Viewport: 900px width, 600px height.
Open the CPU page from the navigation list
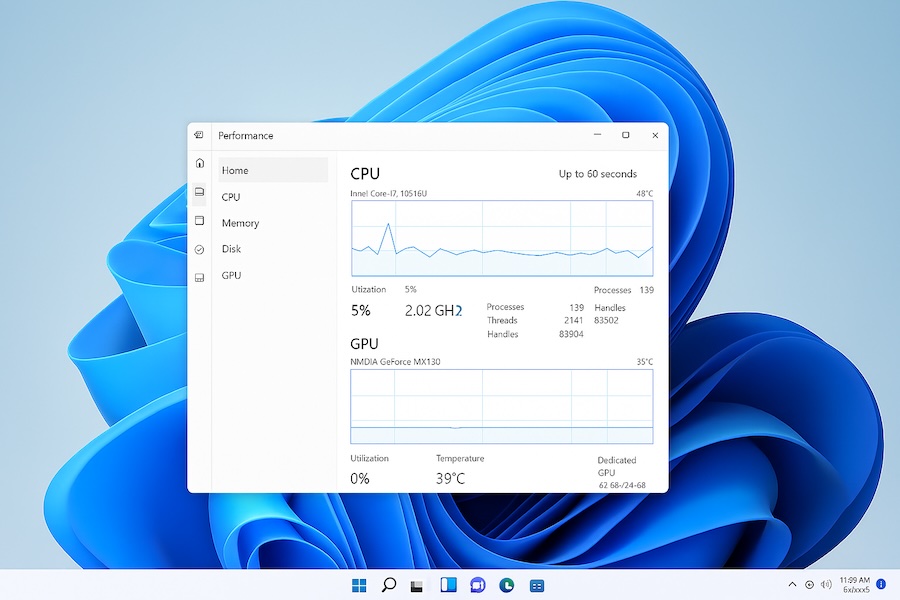coord(231,197)
